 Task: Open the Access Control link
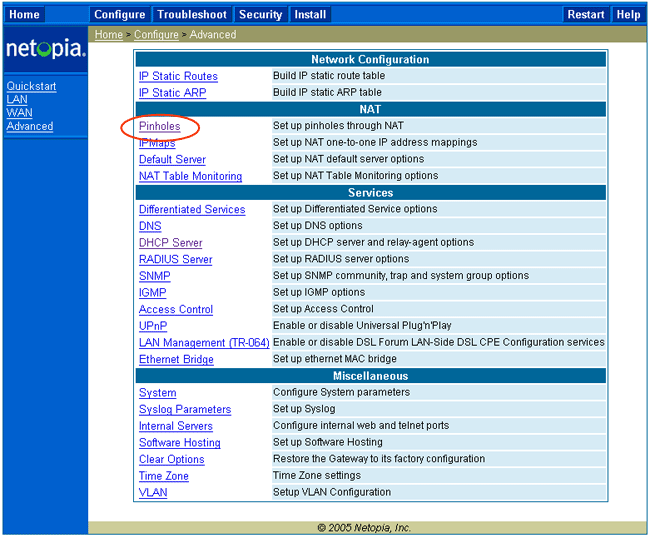click(x=176, y=310)
